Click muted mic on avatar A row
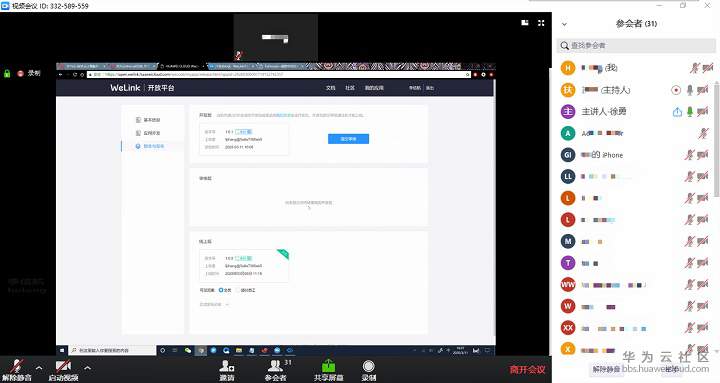Image resolution: width=720 pixels, height=383 pixels. [x=703, y=134]
